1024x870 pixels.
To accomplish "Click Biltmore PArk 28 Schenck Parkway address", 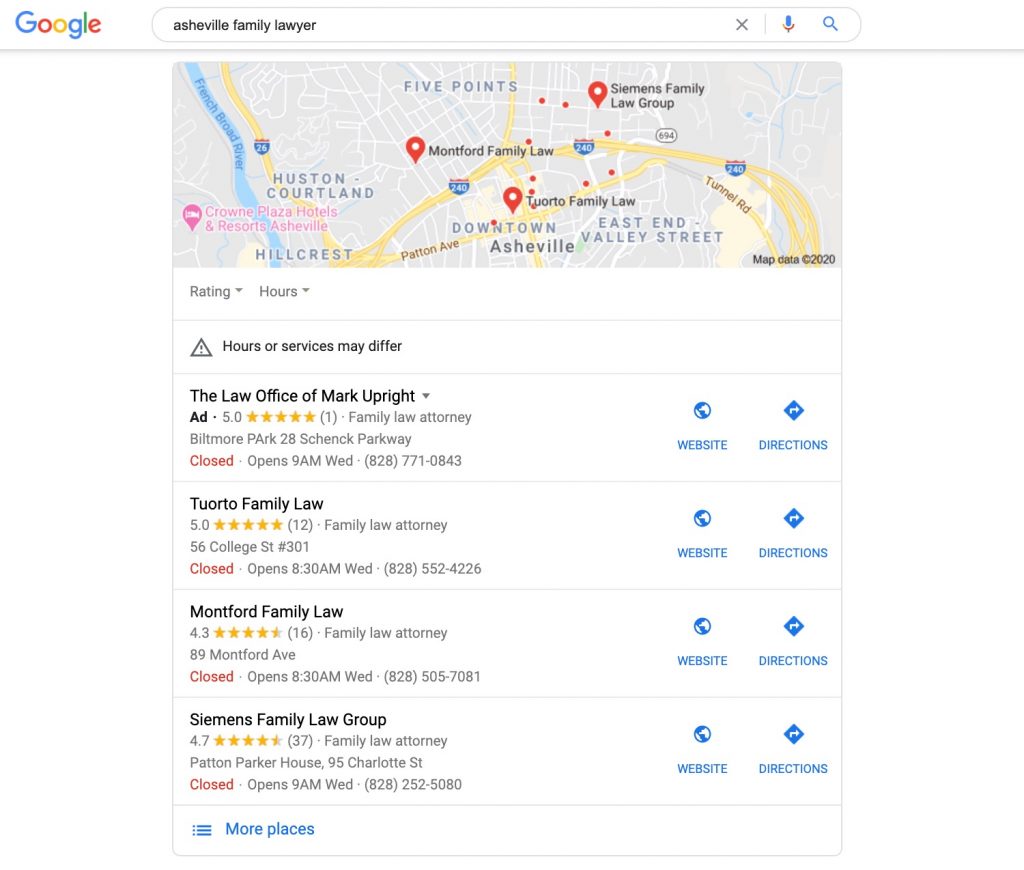I will click(300, 439).
